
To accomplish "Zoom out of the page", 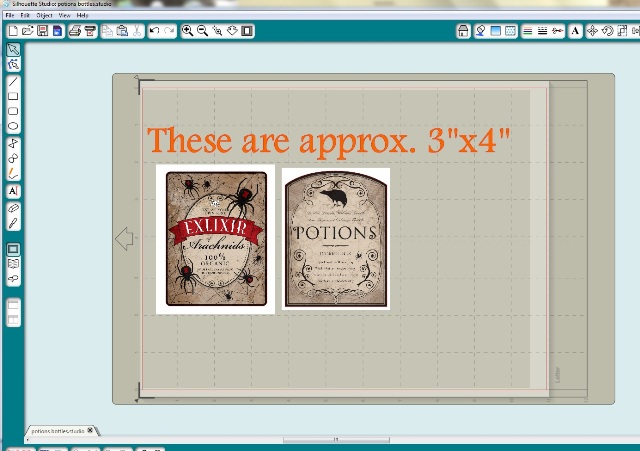I will (x=202, y=31).
